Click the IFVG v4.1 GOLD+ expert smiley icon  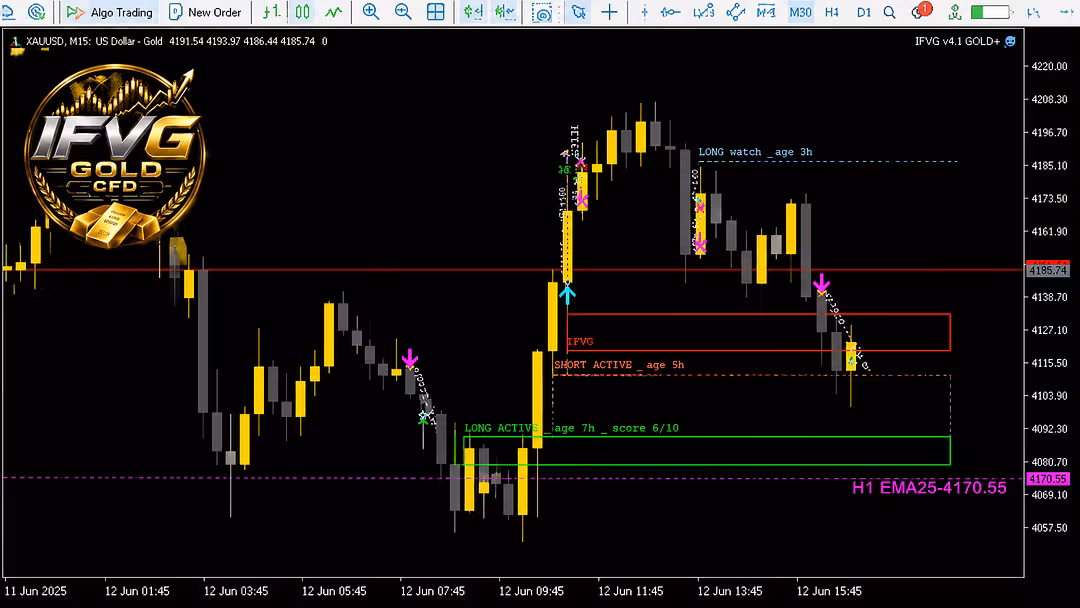(1010, 41)
